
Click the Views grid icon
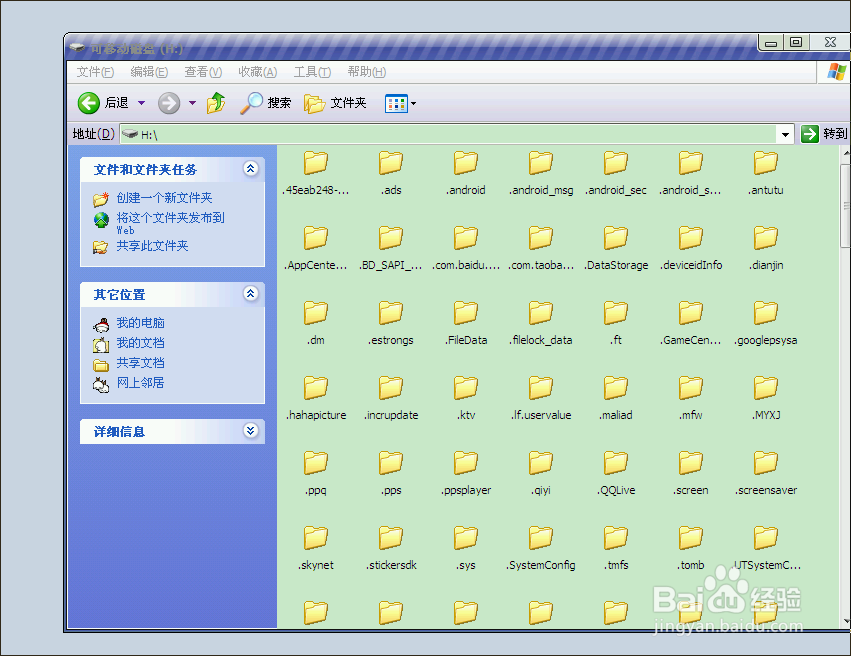click(x=396, y=103)
